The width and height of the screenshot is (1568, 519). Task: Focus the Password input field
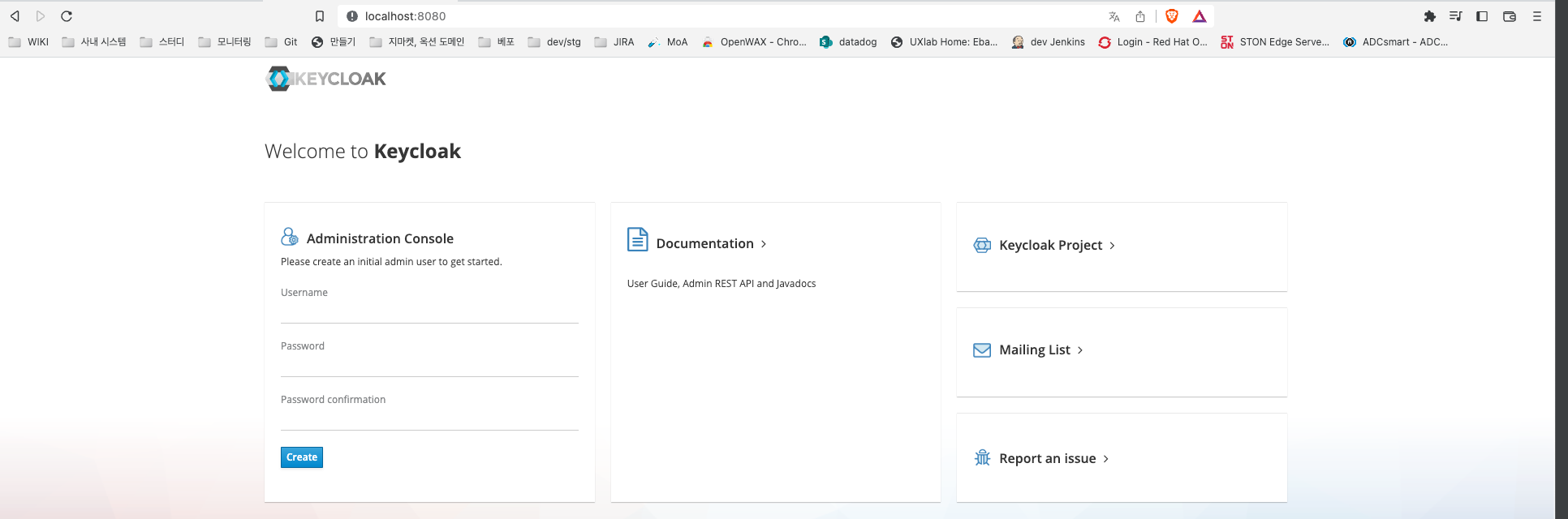click(429, 366)
